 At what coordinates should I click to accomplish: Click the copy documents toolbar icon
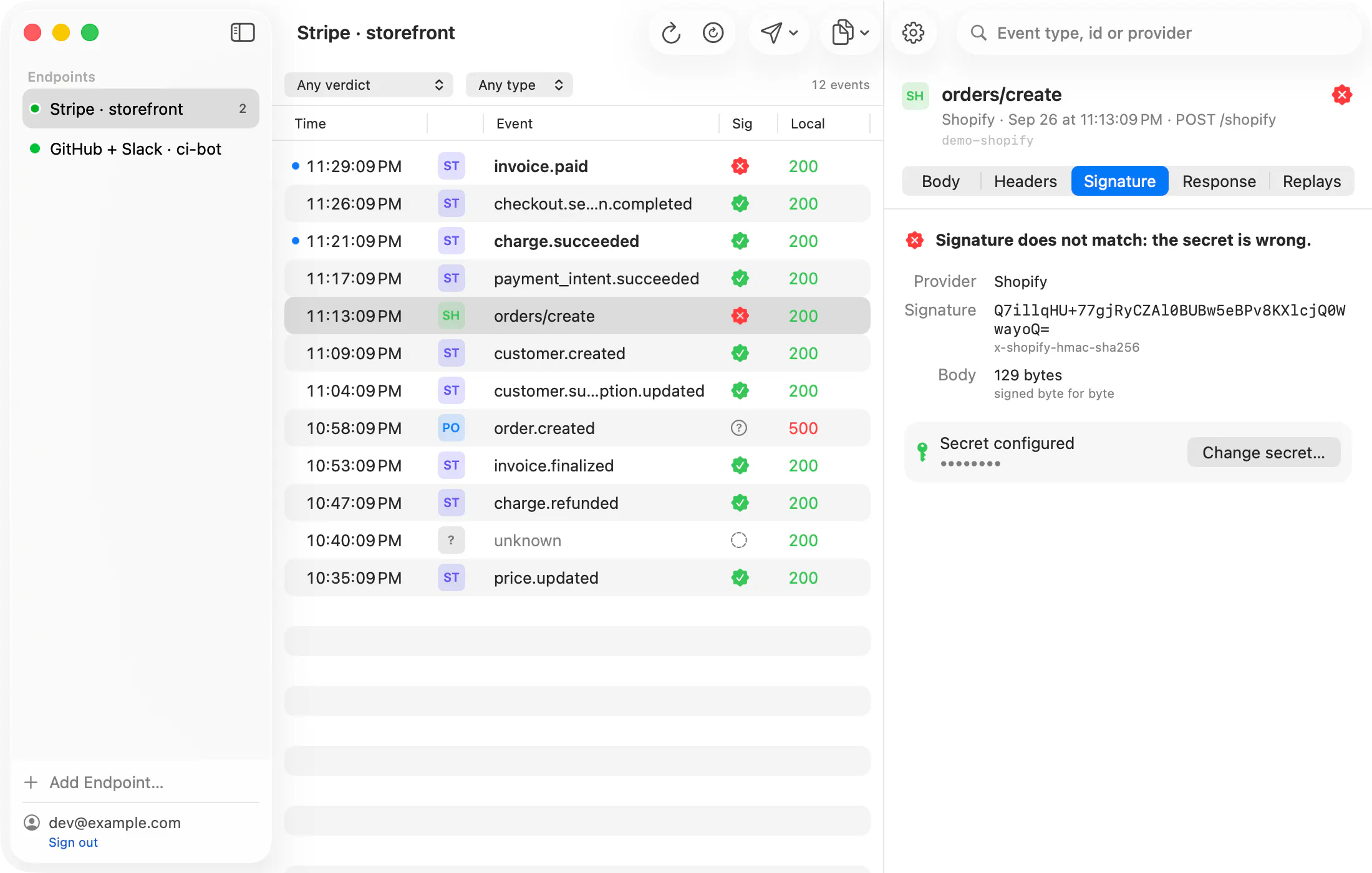[843, 32]
